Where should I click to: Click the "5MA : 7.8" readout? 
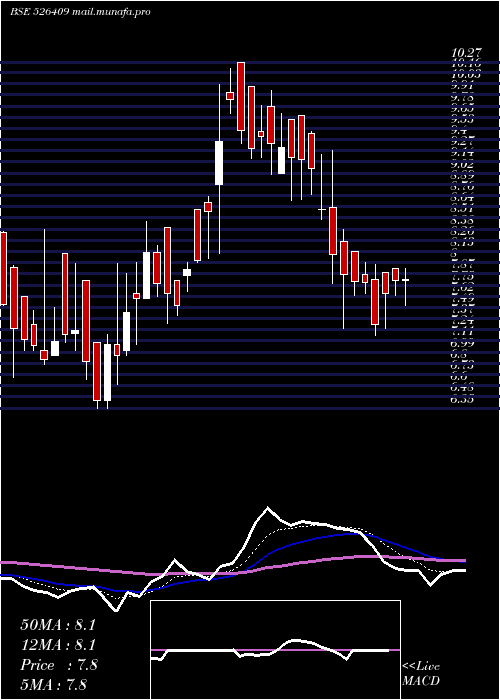[x=54, y=685]
